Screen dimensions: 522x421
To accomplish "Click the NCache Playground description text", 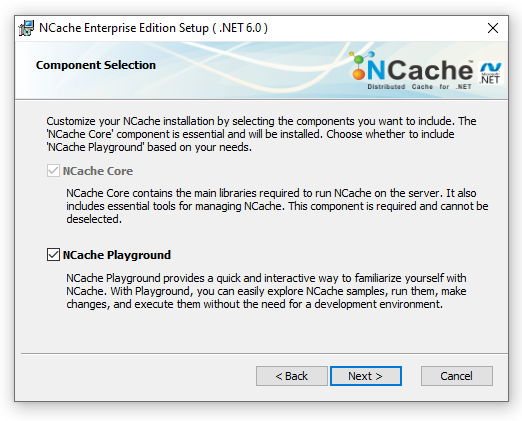I will pos(266,291).
